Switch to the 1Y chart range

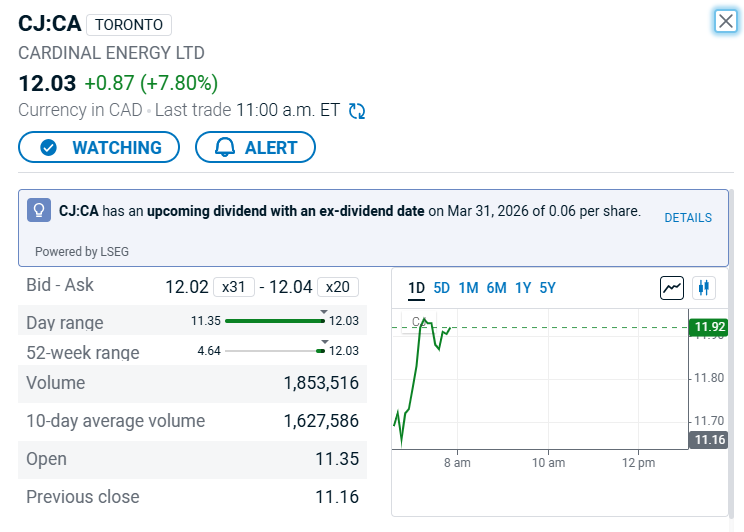[x=523, y=288]
